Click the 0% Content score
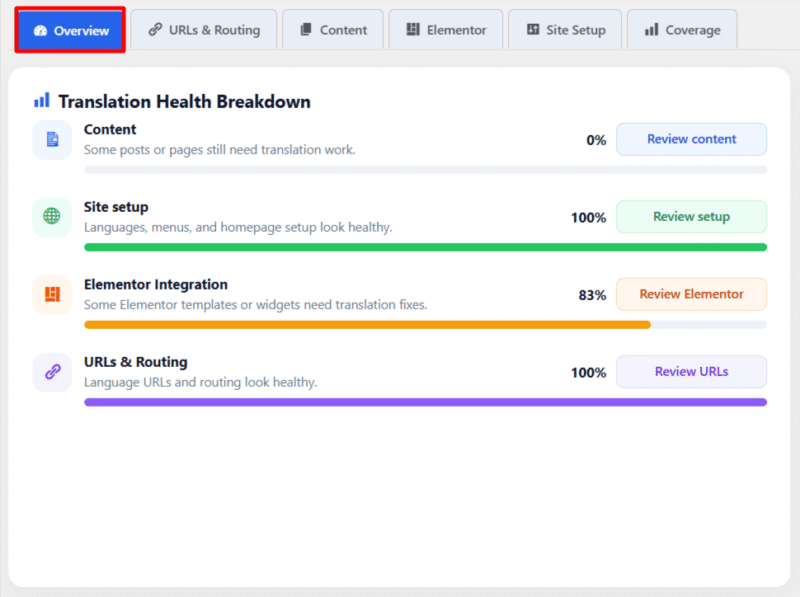800x597 pixels. pyautogui.click(x=596, y=140)
